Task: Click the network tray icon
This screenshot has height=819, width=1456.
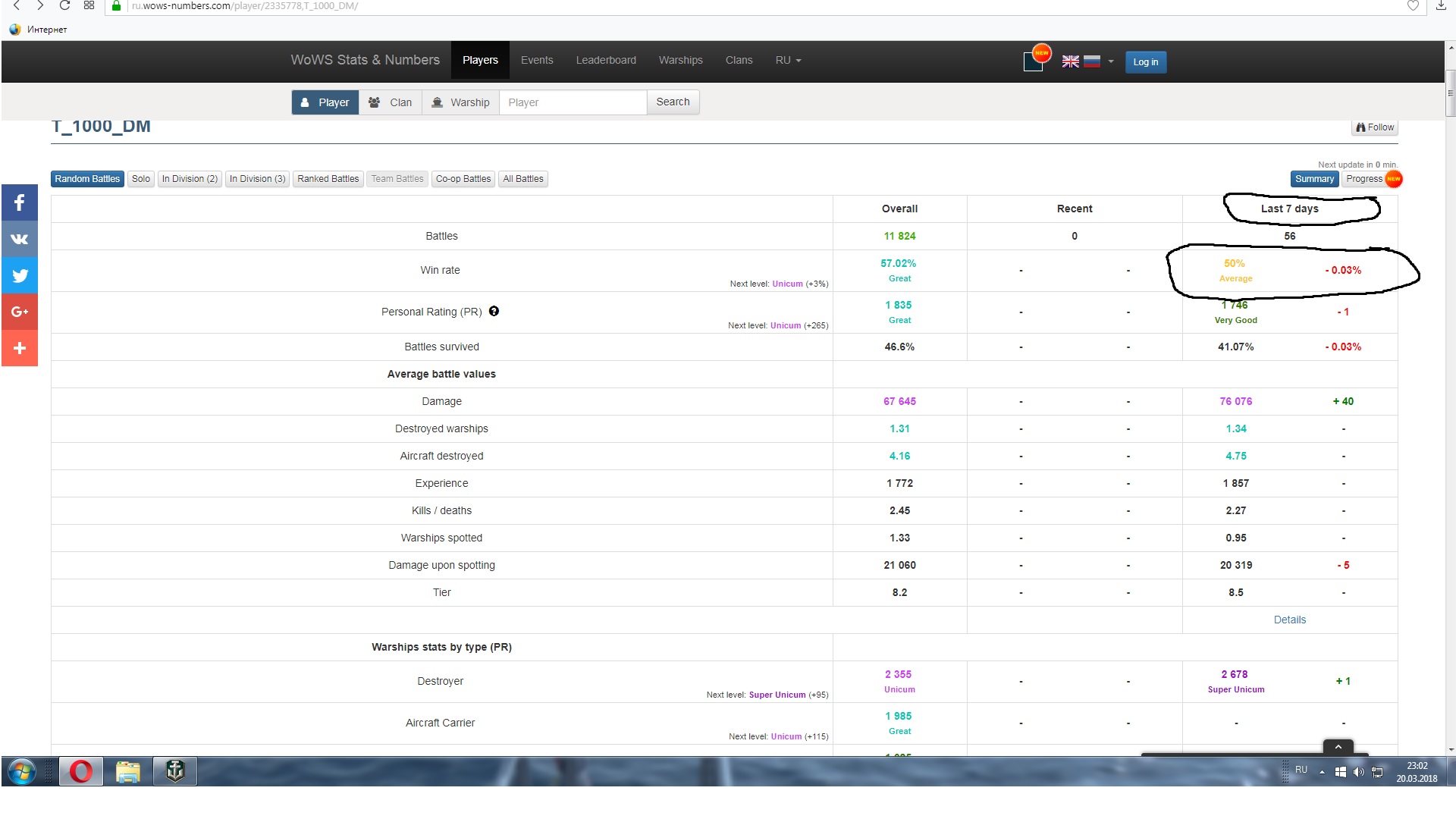Action: pyautogui.click(x=1377, y=772)
